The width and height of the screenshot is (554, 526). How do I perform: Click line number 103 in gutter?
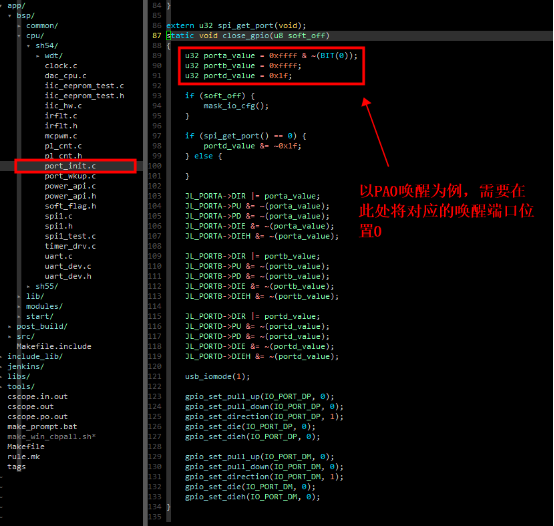[x=155, y=196]
